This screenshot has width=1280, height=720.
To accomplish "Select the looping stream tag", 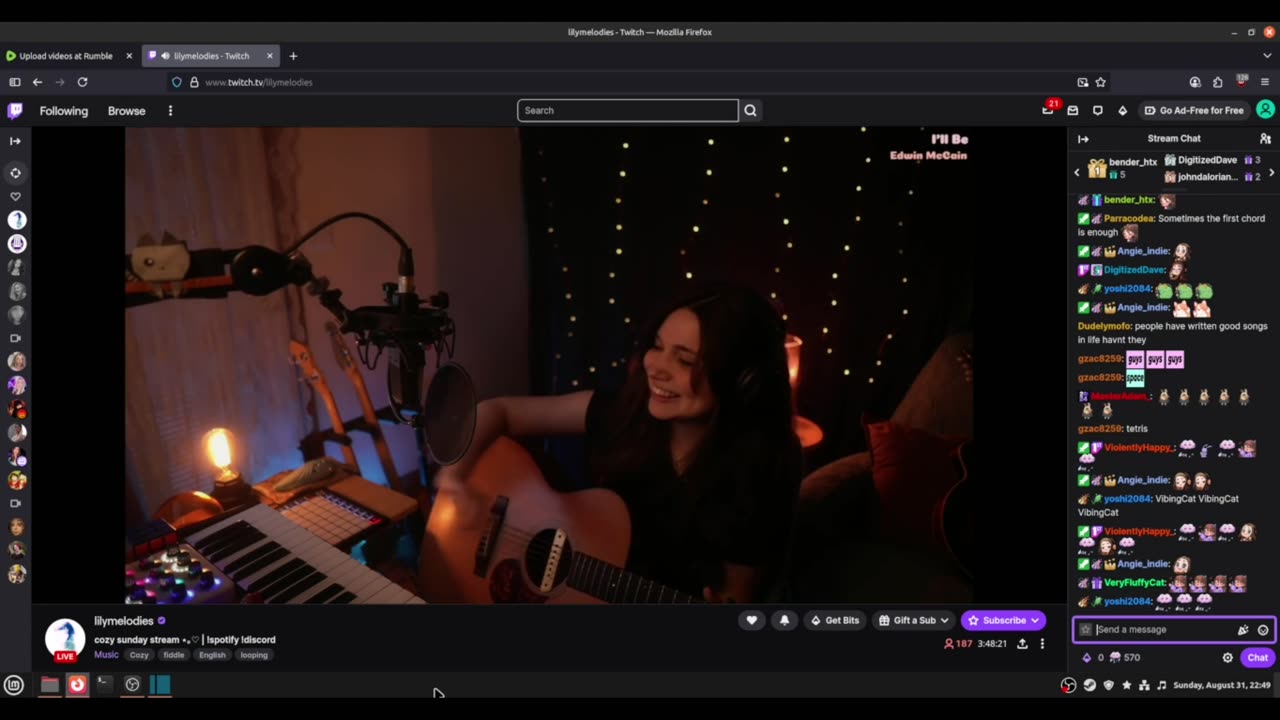I will (x=254, y=655).
